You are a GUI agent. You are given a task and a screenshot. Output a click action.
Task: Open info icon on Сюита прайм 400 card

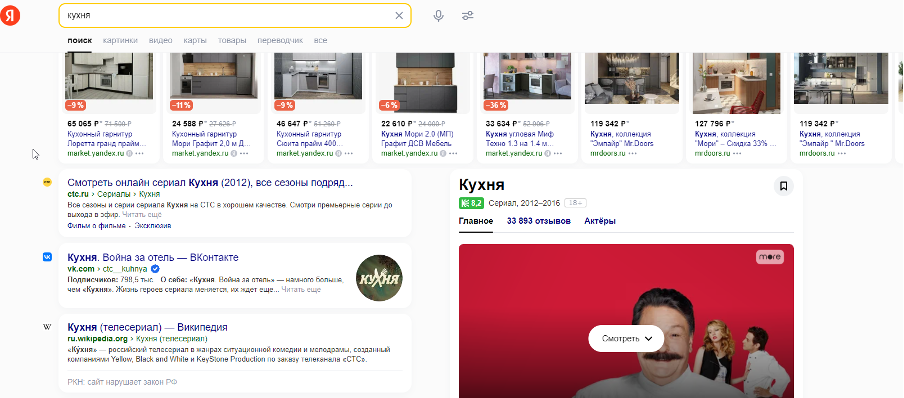338,153
